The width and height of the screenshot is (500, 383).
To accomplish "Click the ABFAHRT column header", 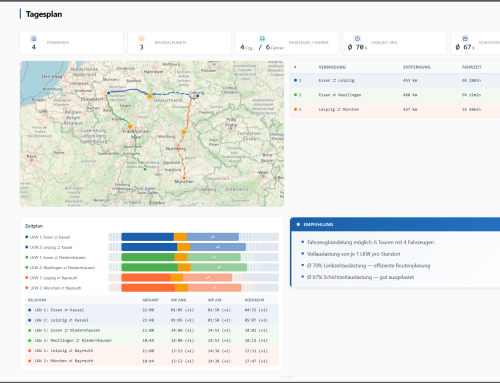I will pyautogui.click(x=151, y=300).
